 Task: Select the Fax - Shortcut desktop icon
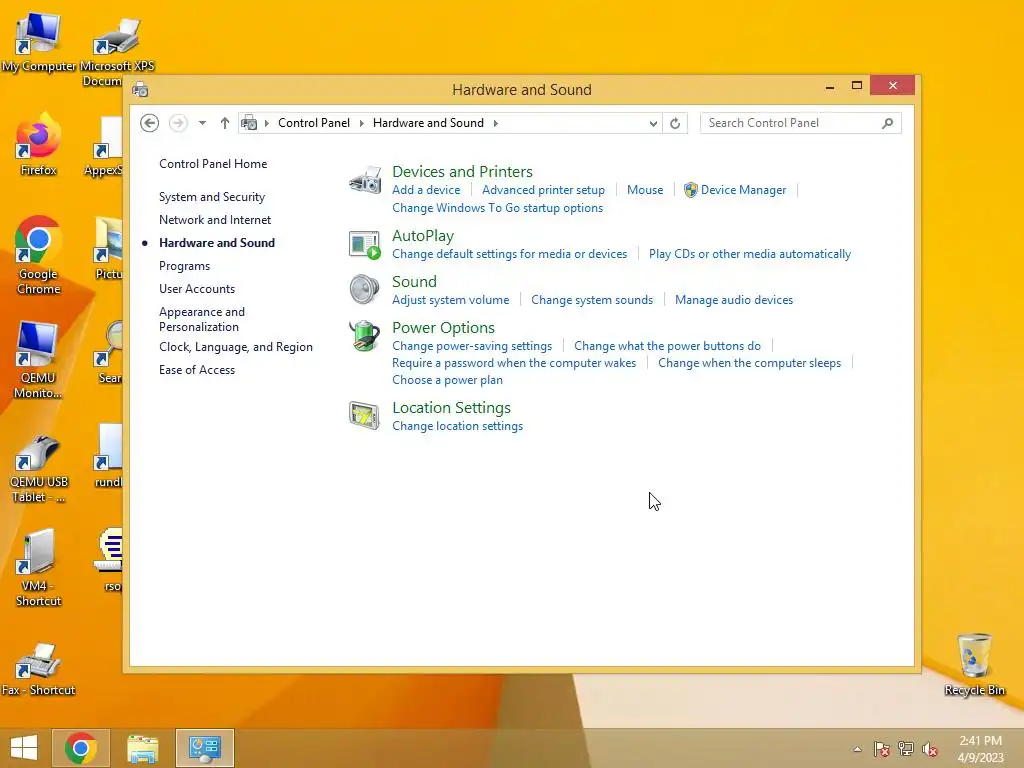coord(39,669)
